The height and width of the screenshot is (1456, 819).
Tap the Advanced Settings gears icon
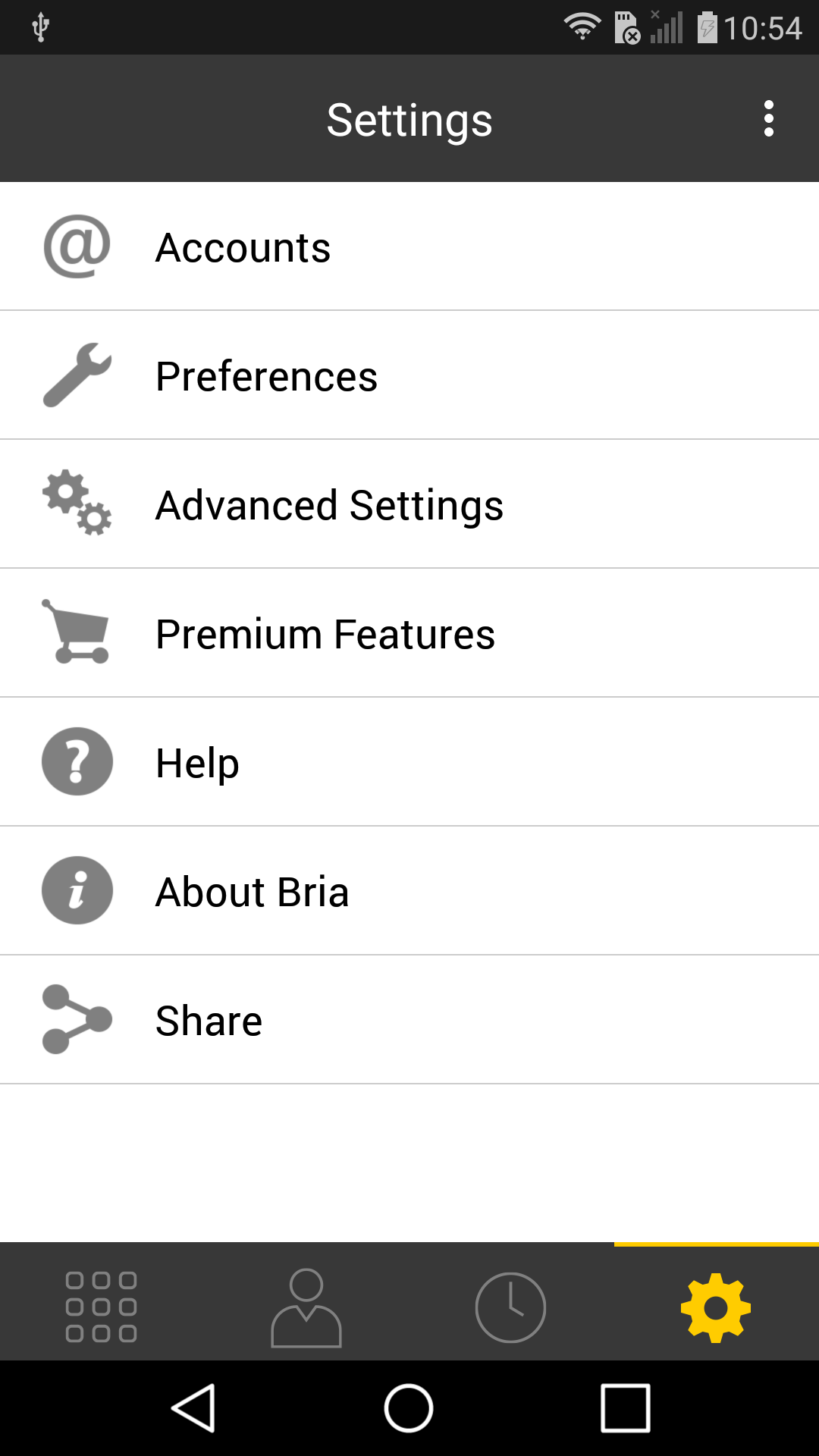77,504
